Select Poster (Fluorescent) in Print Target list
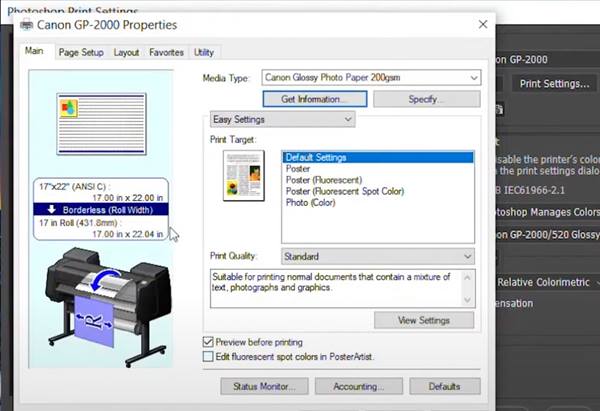The image size is (600, 411). [319, 180]
